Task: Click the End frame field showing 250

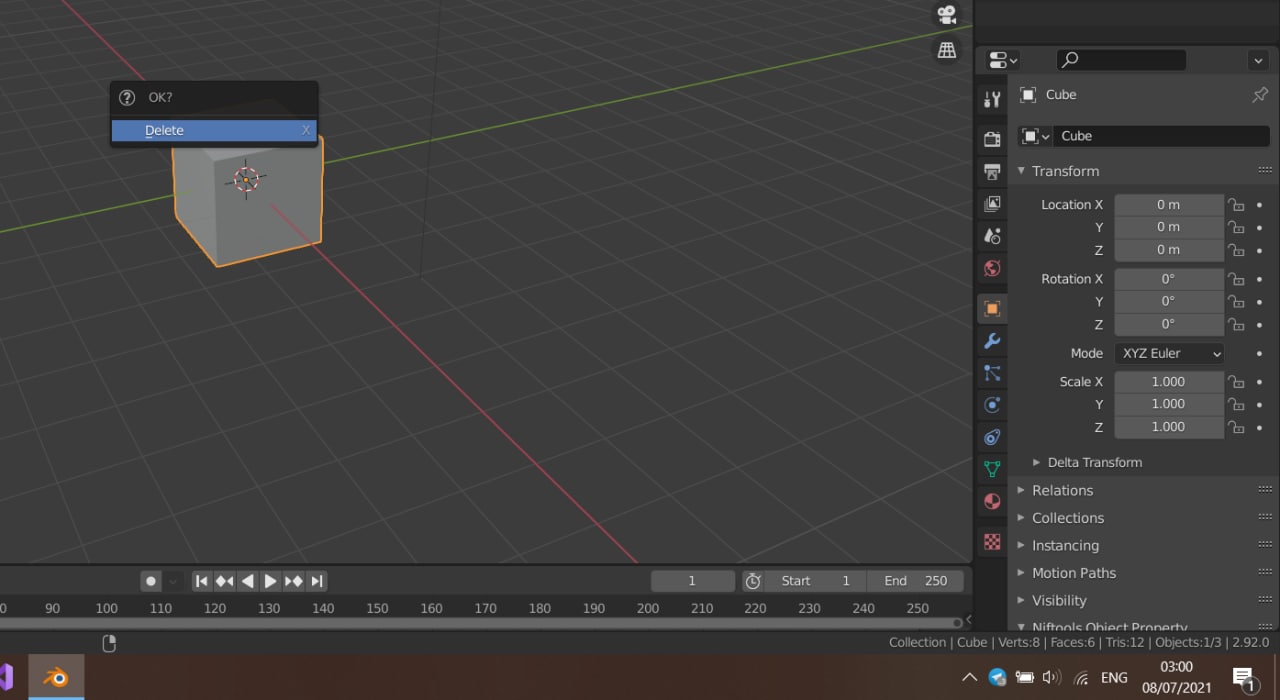Action: tap(914, 581)
